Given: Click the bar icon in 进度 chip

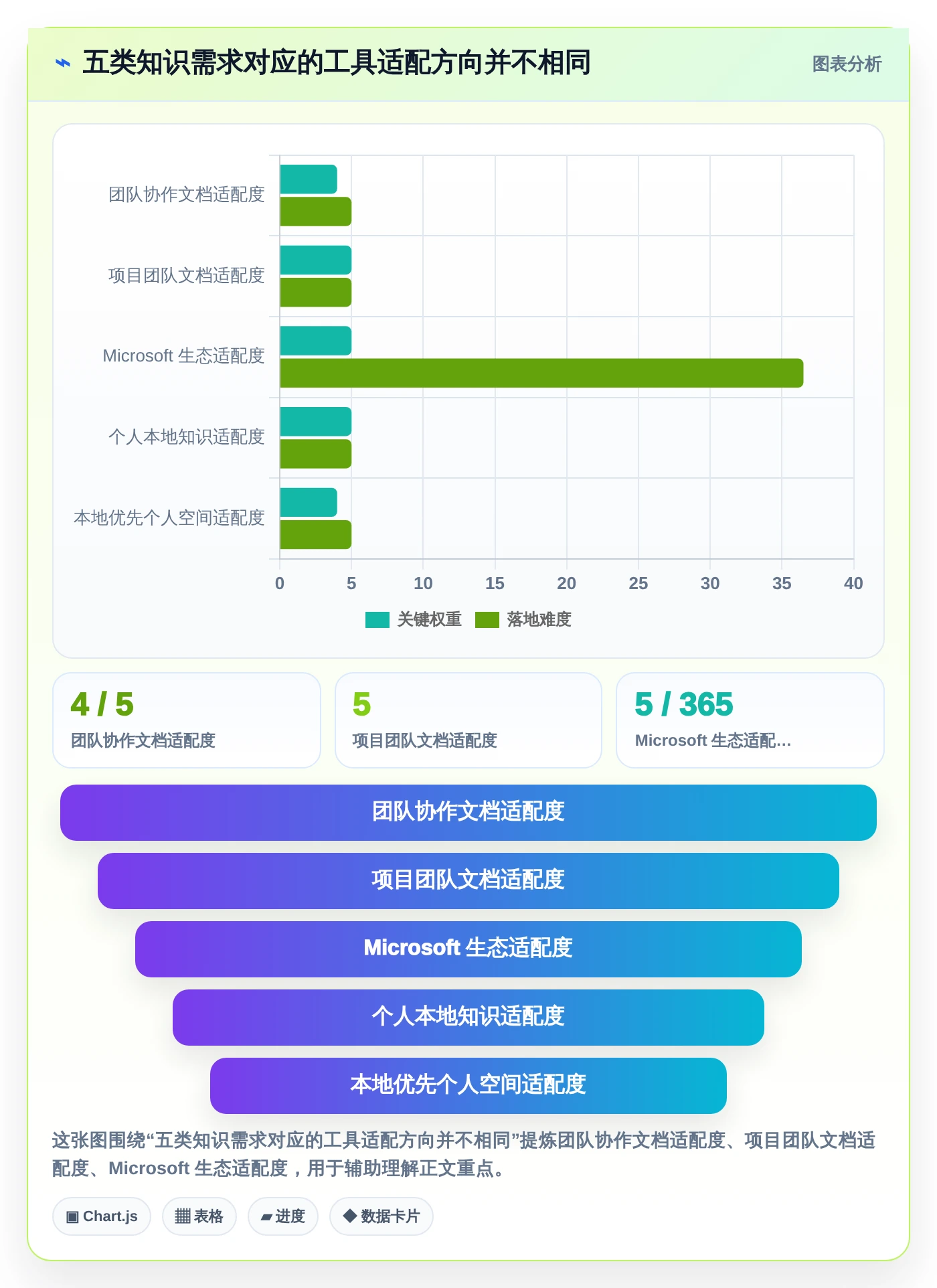Looking at the screenshot, I should [266, 1217].
